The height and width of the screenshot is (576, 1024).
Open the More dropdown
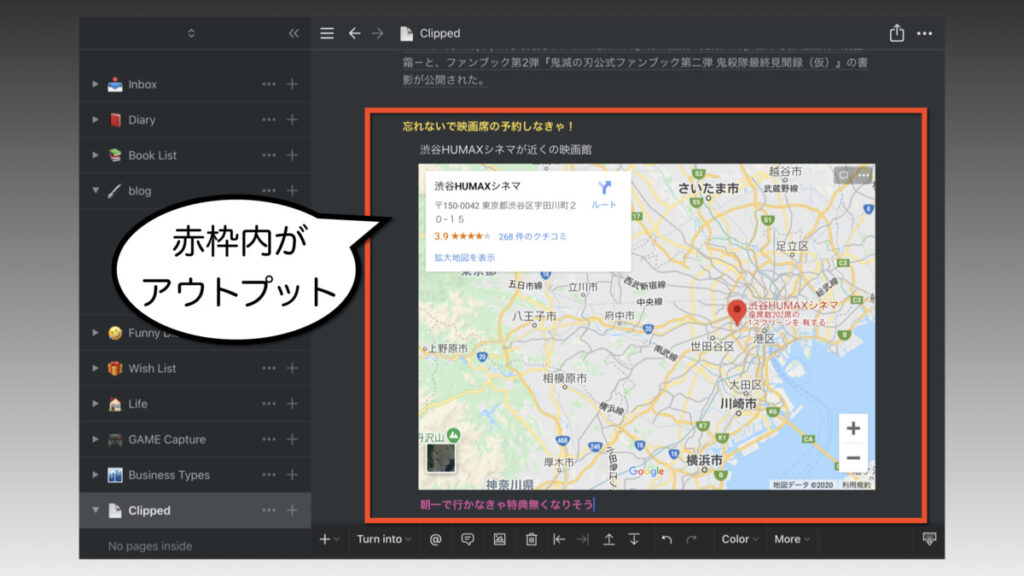792,539
